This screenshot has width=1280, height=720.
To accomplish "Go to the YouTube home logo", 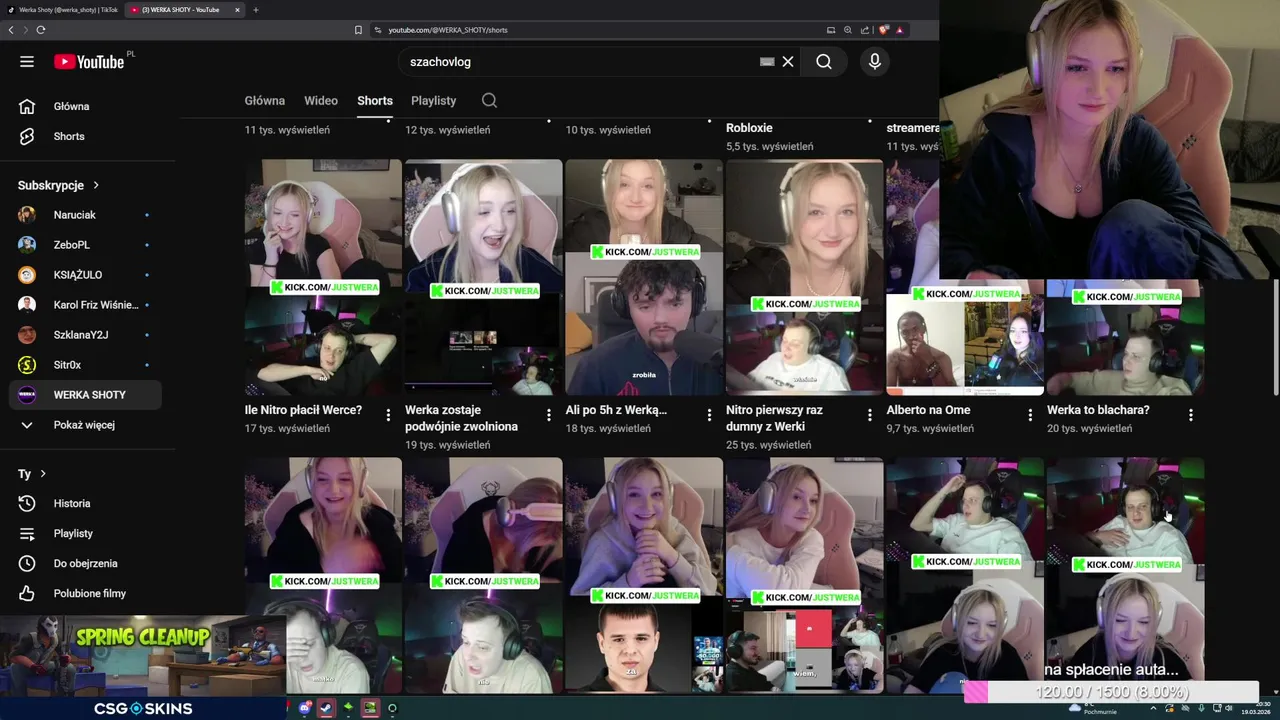I will [x=89, y=62].
